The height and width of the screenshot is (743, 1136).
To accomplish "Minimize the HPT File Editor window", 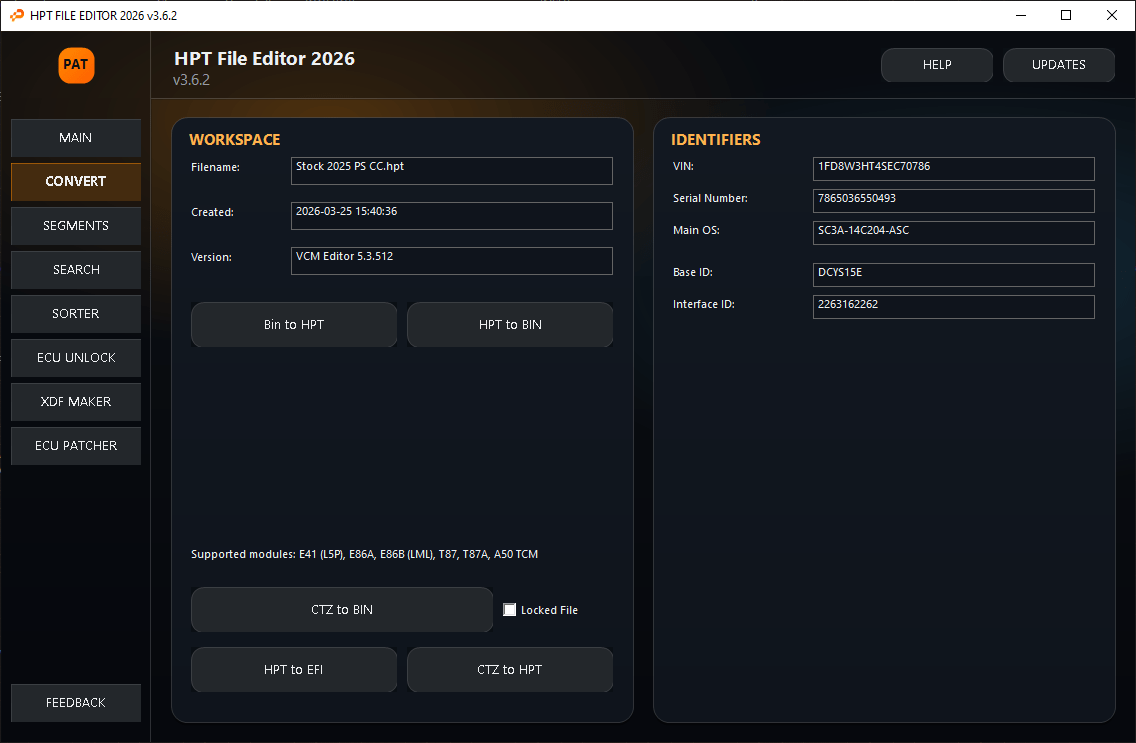I will point(1021,15).
